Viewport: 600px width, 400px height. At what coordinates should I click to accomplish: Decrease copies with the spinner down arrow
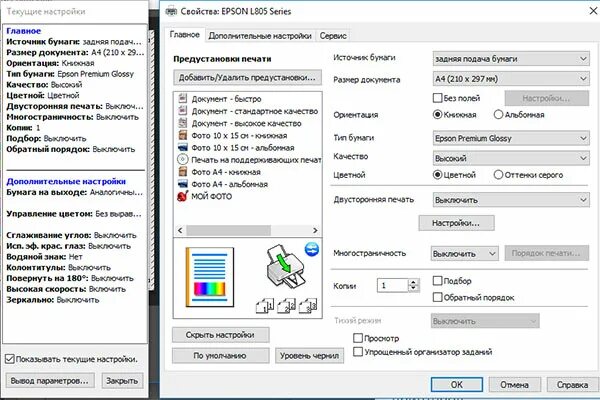(x=414, y=289)
